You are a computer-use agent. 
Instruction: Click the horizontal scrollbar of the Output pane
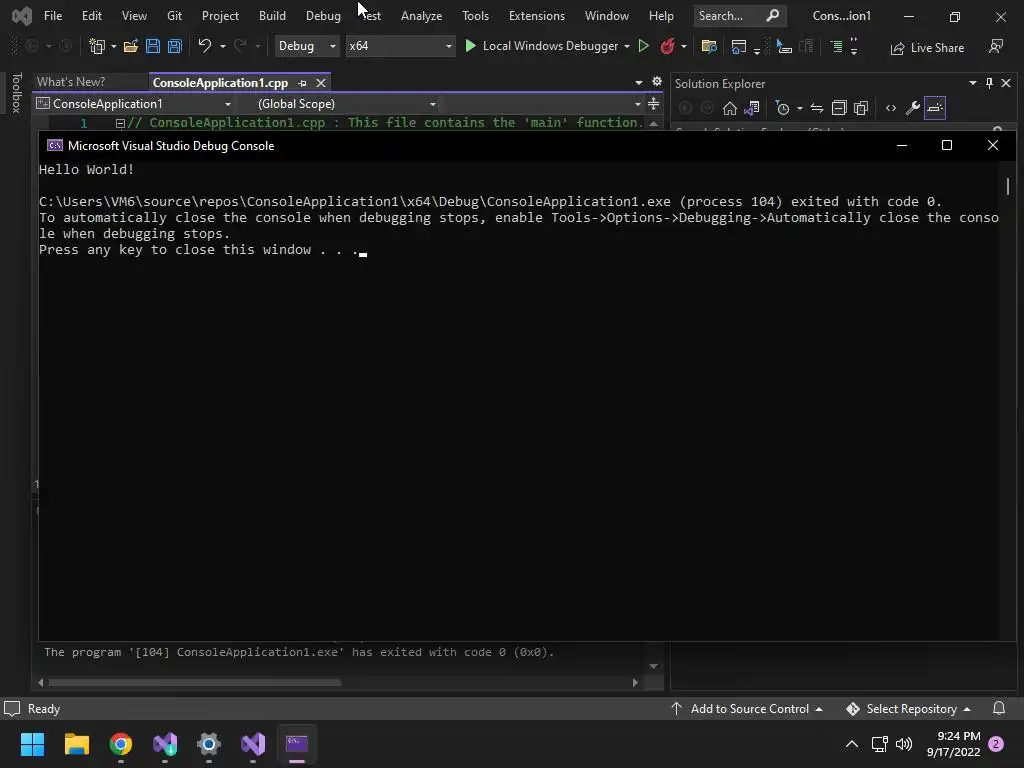click(195, 682)
